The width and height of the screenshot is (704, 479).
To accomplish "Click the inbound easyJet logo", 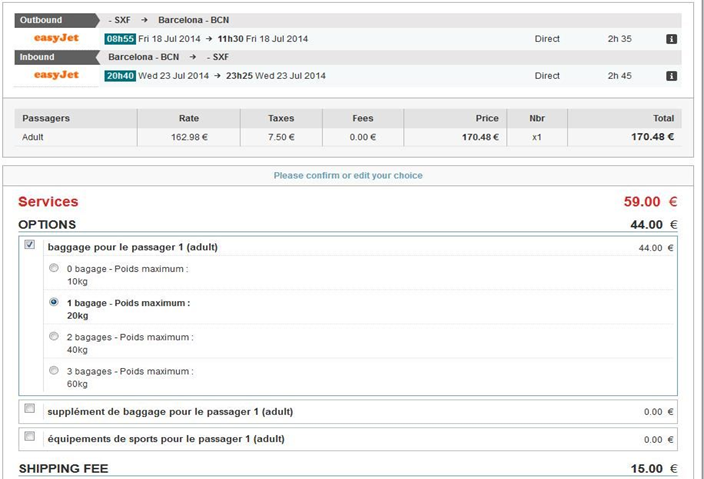I will point(56,75).
